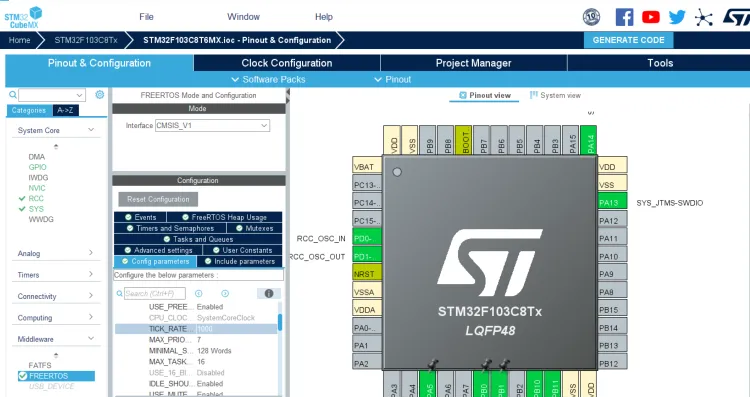
Task: Open the Facebook icon link
Action: click(x=624, y=17)
